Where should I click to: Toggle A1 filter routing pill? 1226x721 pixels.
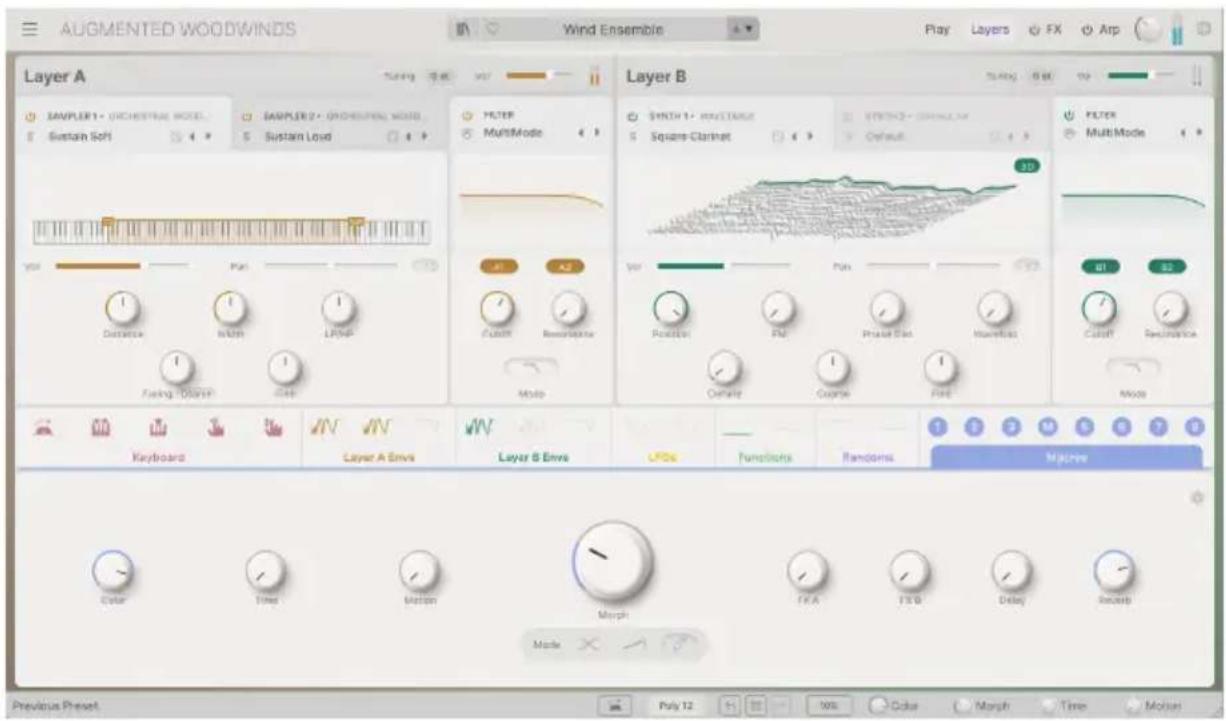point(499,267)
